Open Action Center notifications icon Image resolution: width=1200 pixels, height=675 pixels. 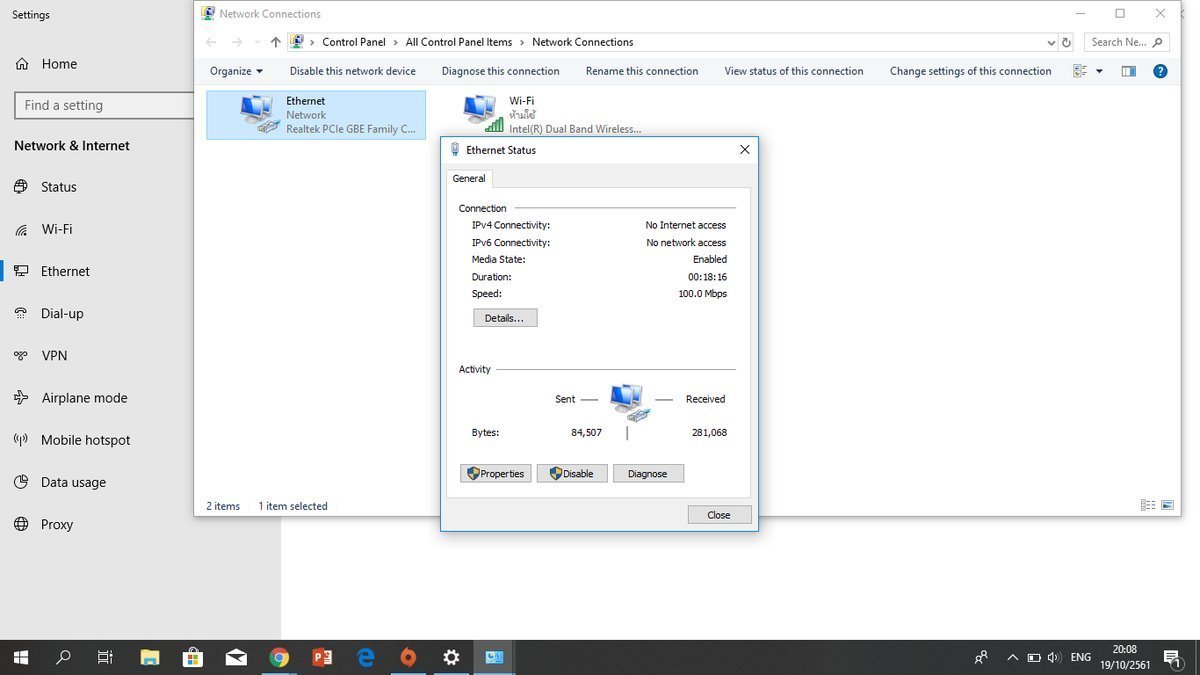1171,657
